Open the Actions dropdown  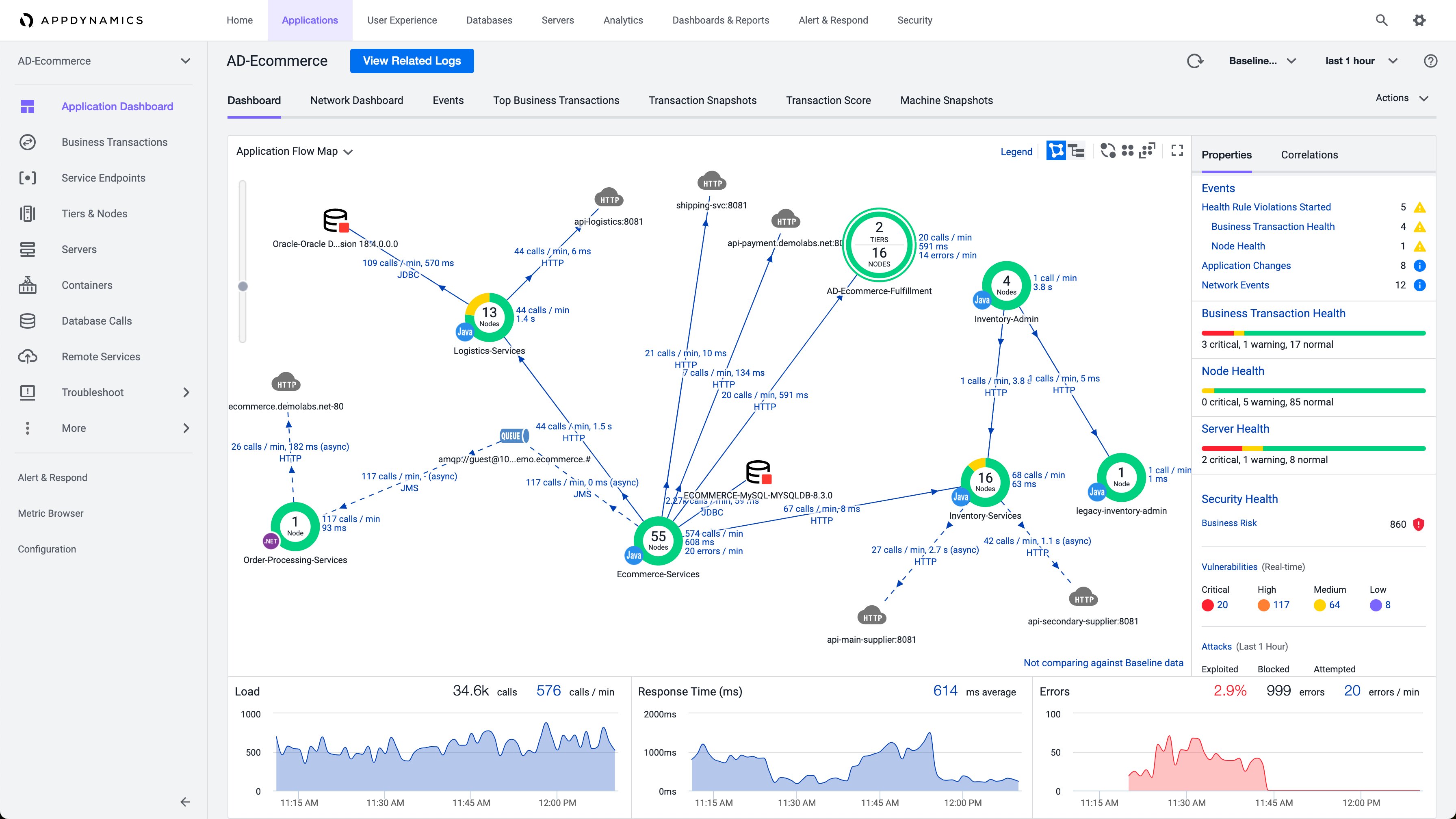tap(1402, 98)
